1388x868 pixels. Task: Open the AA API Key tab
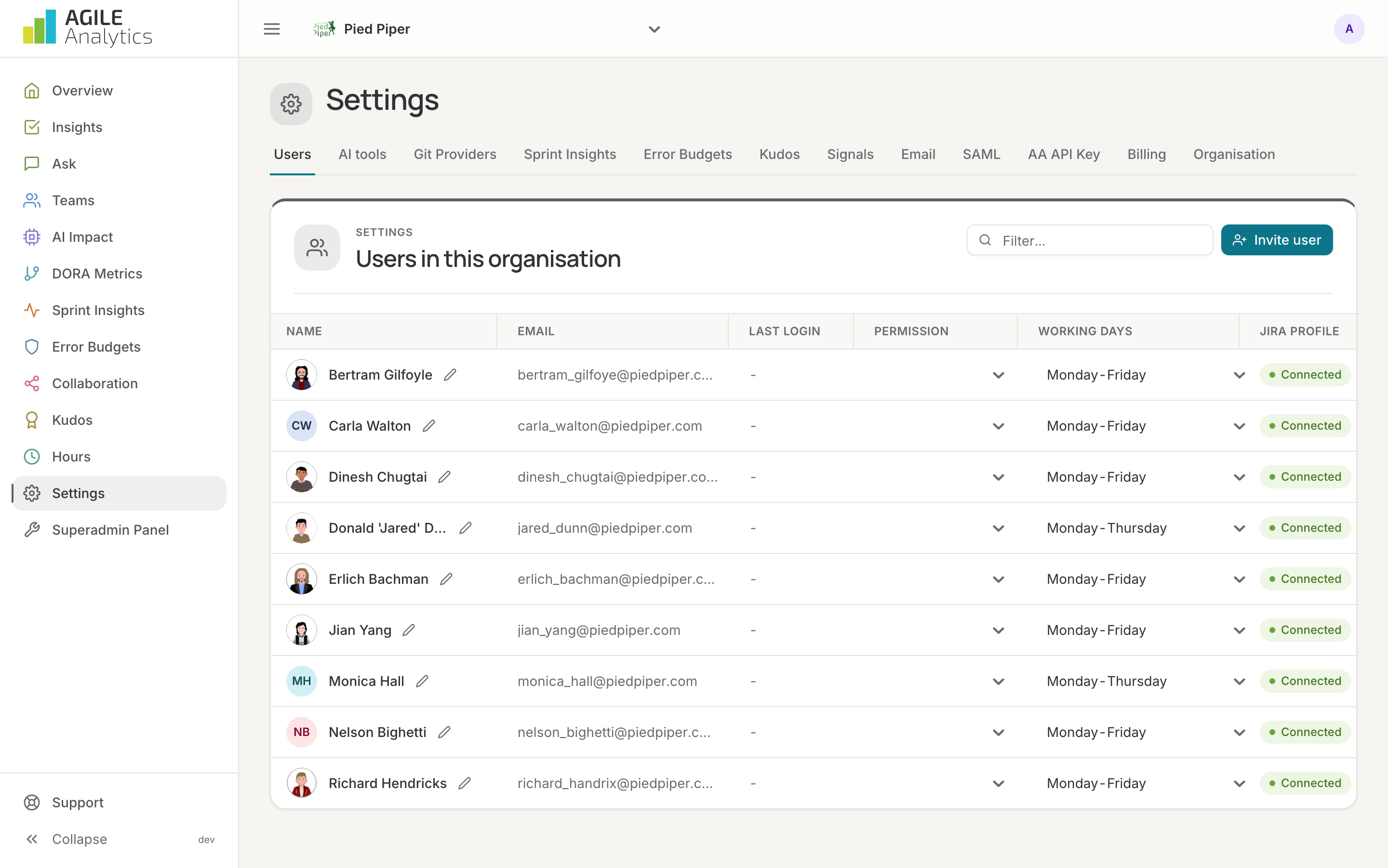1064,155
